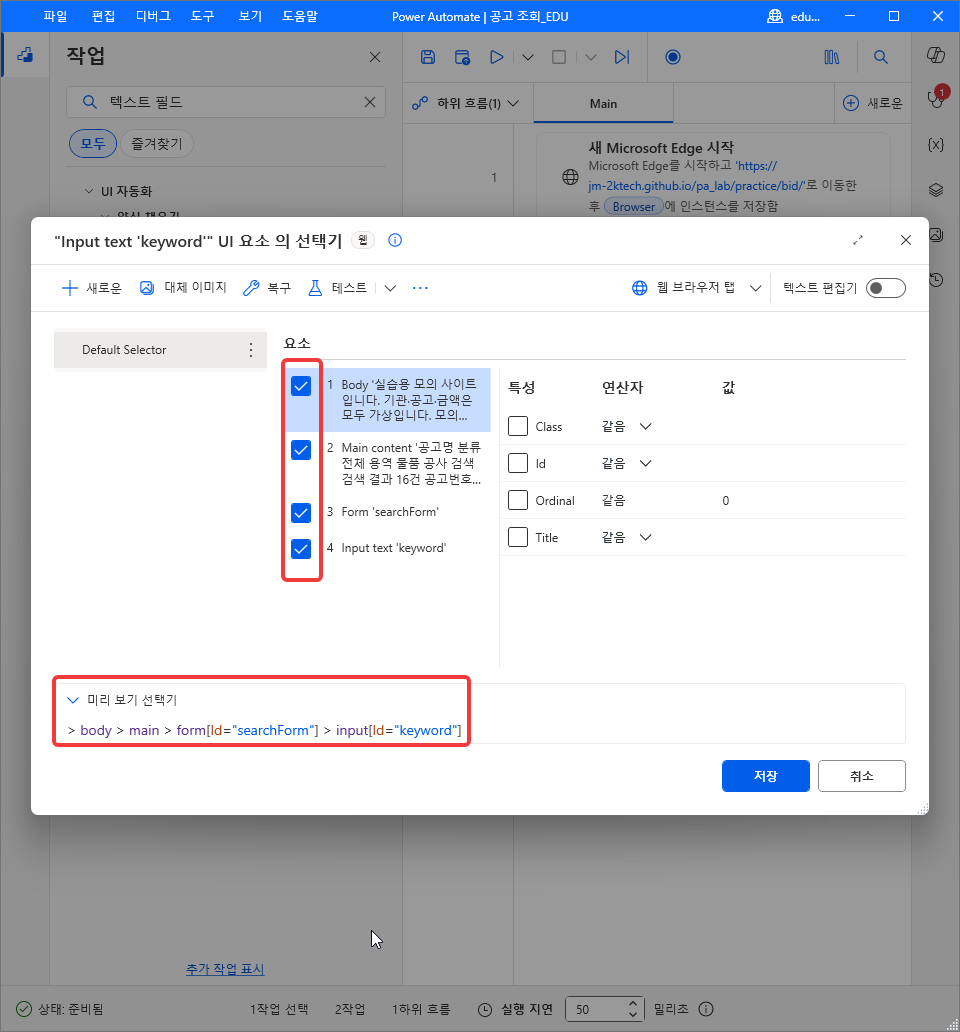Uncheck element 1 Body checkbox
Screen dimensions: 960x1032
coord(301,386)
